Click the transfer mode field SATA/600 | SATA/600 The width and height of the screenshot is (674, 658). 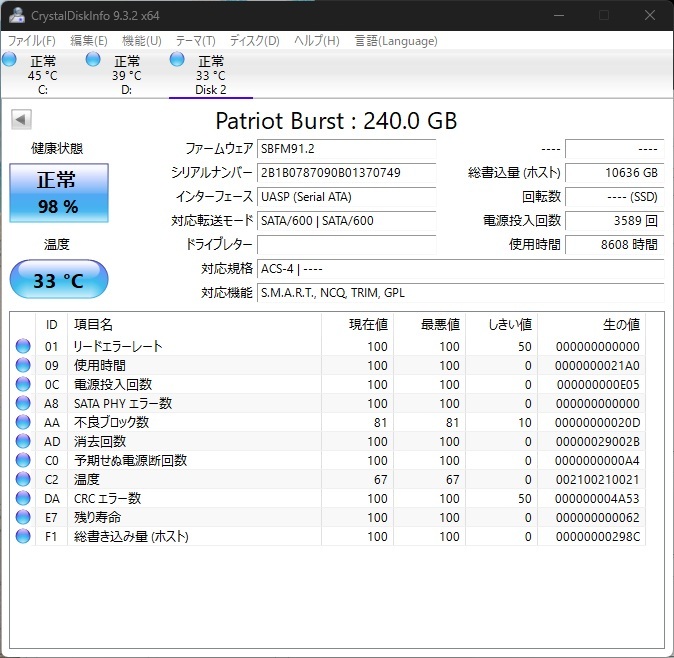click(x=346, y=221)
